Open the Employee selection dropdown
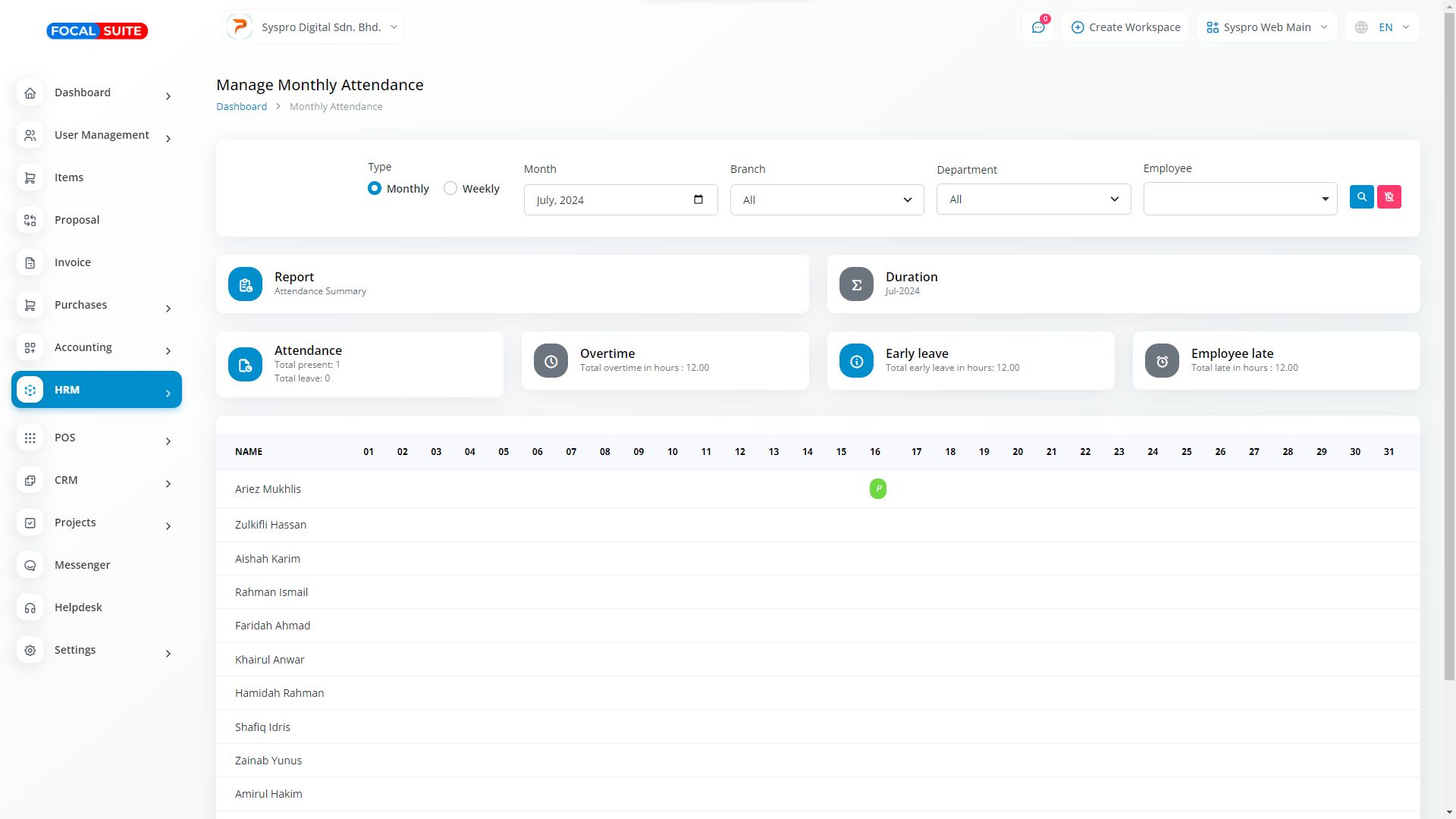This screenshot has width=1456, height=819. click(x=1239, y=199)
